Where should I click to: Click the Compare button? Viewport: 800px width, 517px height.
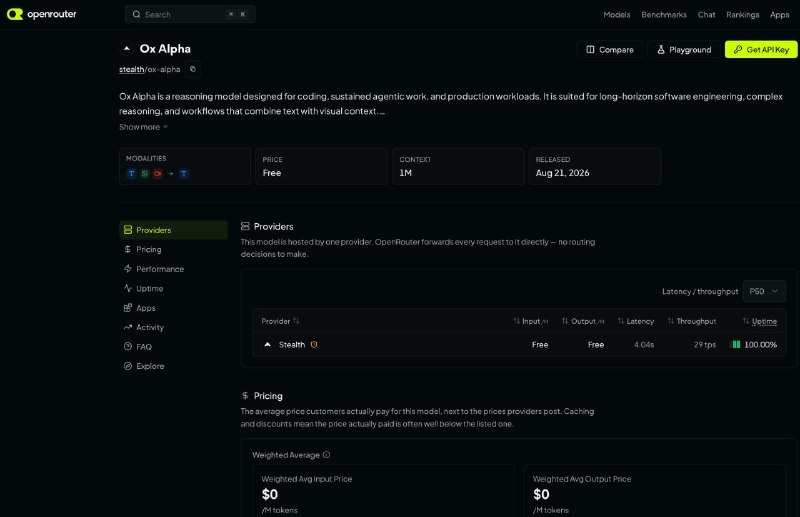[x=610, y=50]
